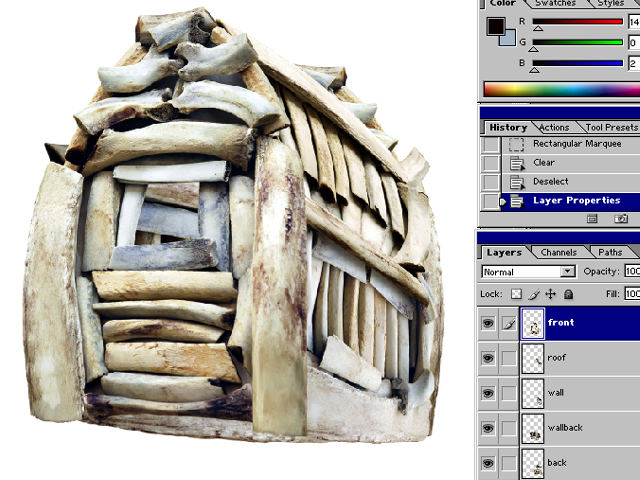This screenshot has height=480, width=640.
Task: Click the background color swatch
Action: click(x=509, y=38)
